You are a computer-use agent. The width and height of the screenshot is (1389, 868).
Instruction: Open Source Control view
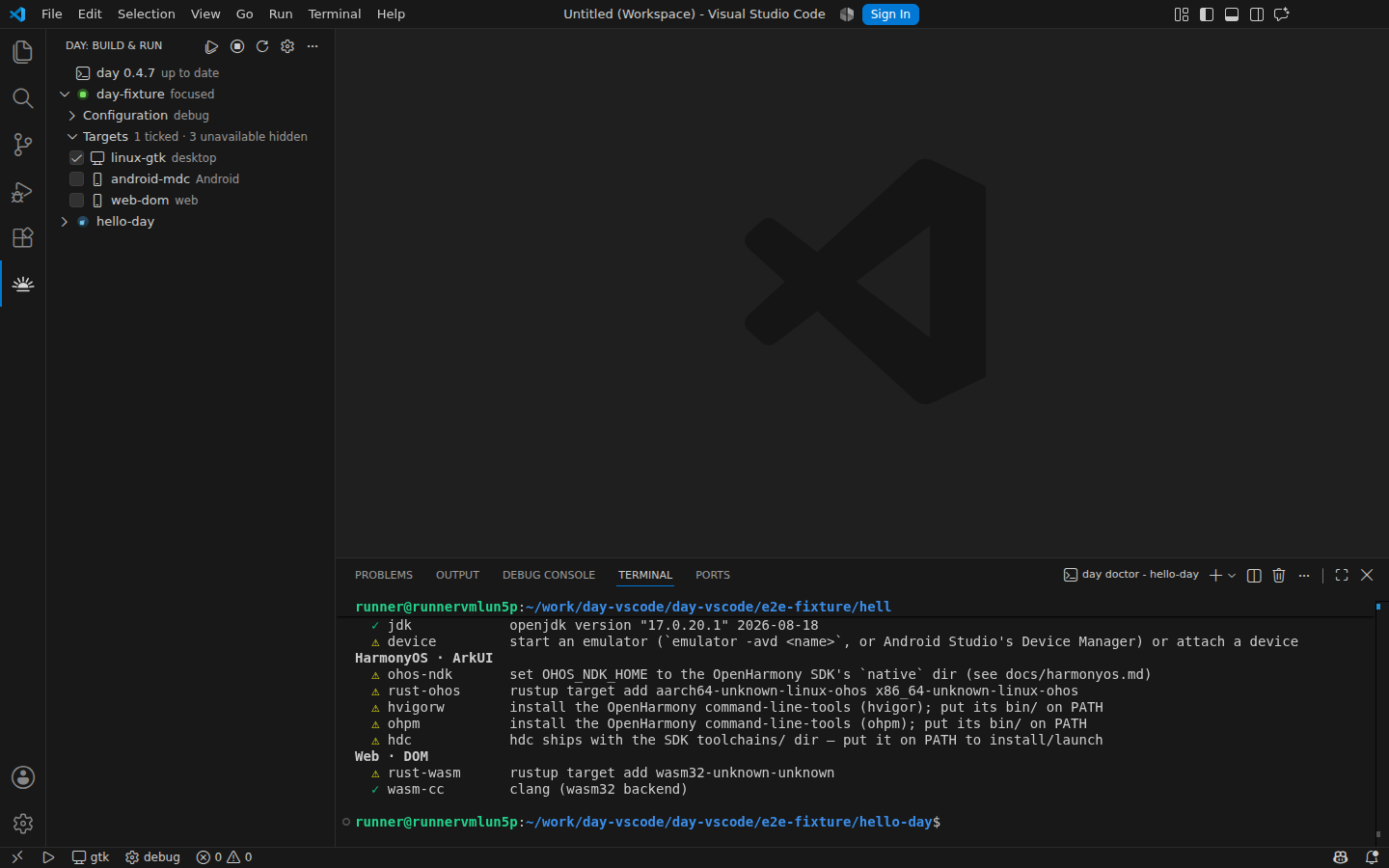point(22,145)
